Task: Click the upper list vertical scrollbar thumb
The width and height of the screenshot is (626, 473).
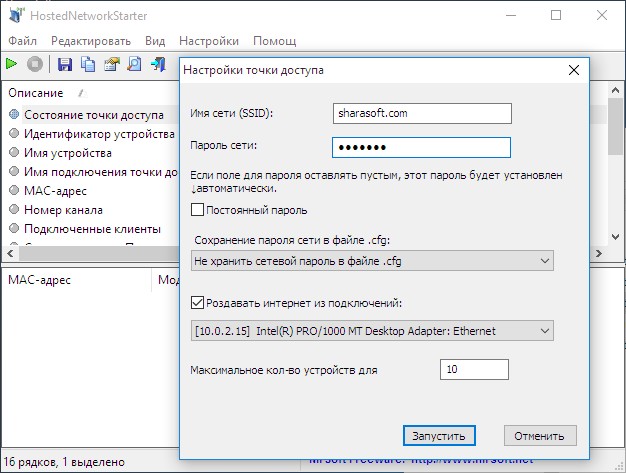Action: pyautogui.click(x=615, y=126)
